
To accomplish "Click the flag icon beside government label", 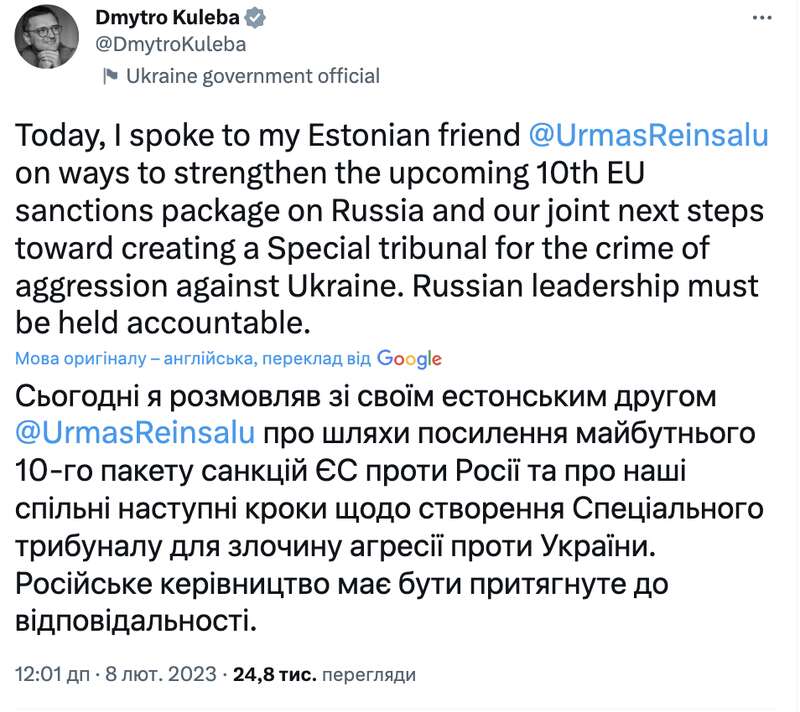I will click(113, 75).
